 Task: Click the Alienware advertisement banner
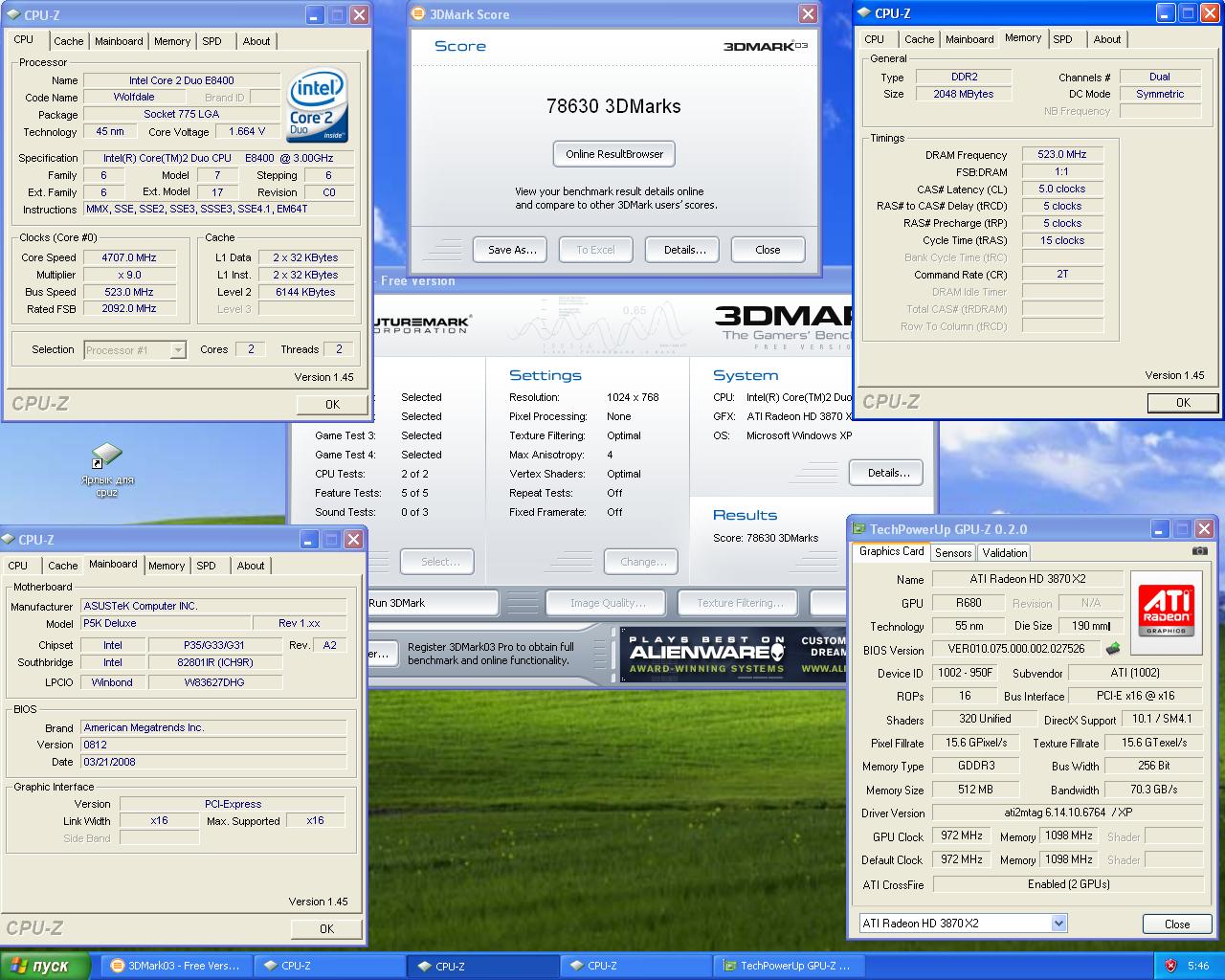coord(733,655)
